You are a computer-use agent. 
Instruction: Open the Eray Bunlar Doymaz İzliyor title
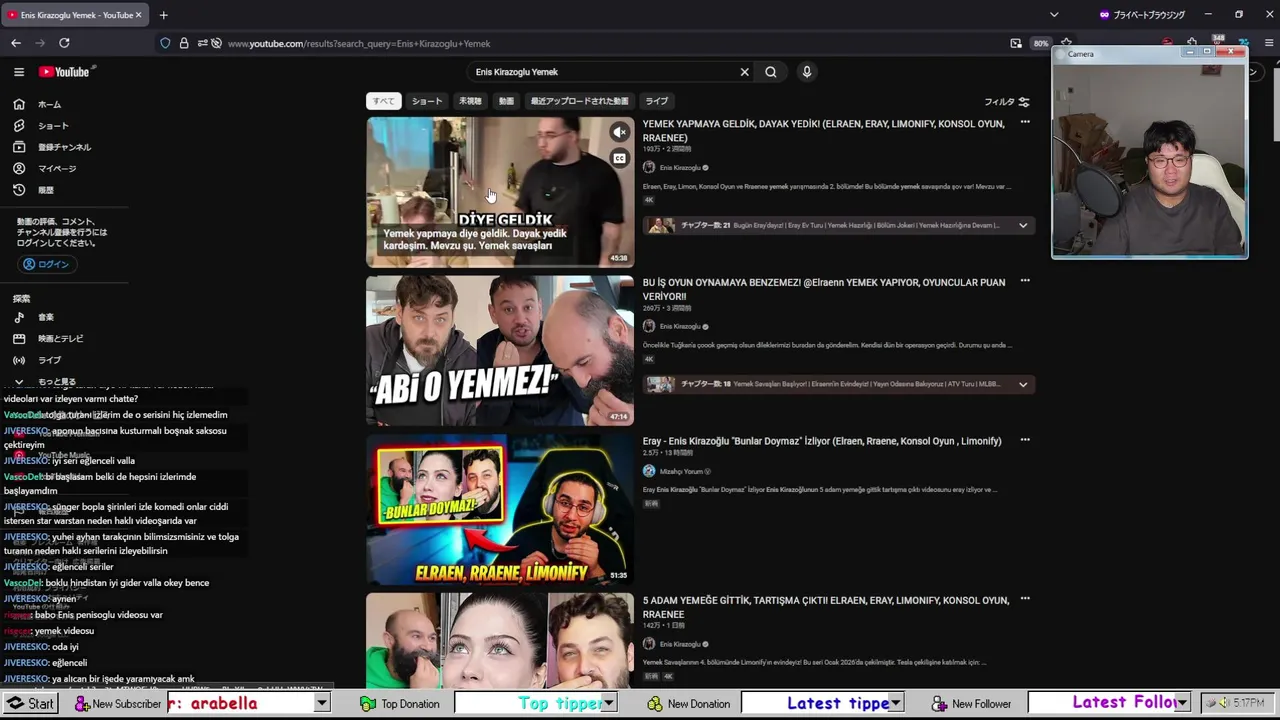pyautogui.click(x=822, y=441)
